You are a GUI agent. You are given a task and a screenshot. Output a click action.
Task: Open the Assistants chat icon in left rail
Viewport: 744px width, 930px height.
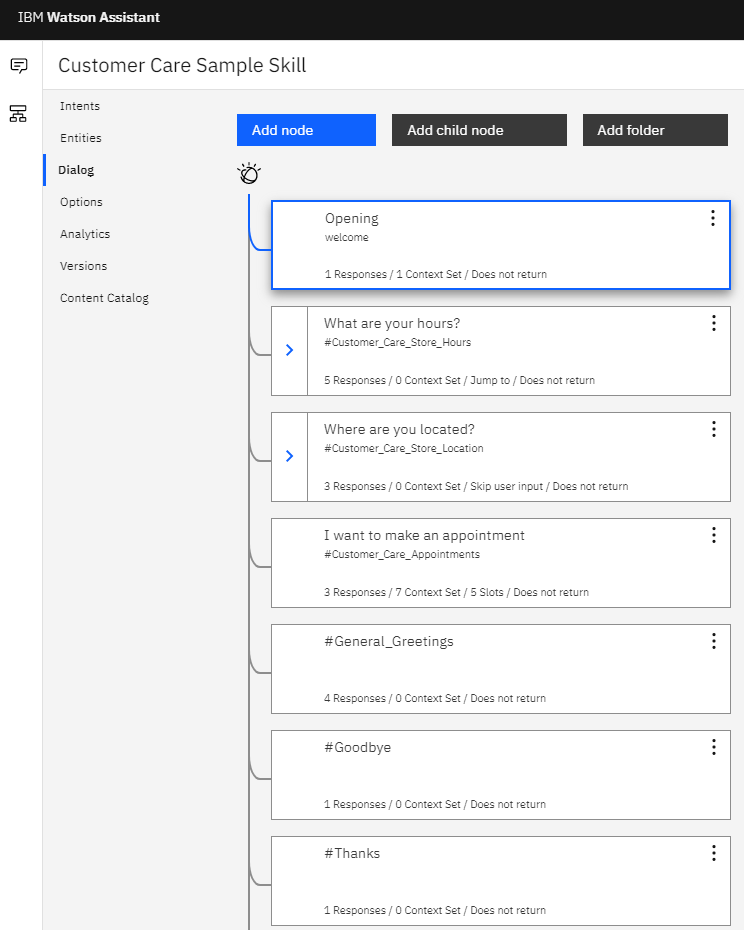click(19, 65)
